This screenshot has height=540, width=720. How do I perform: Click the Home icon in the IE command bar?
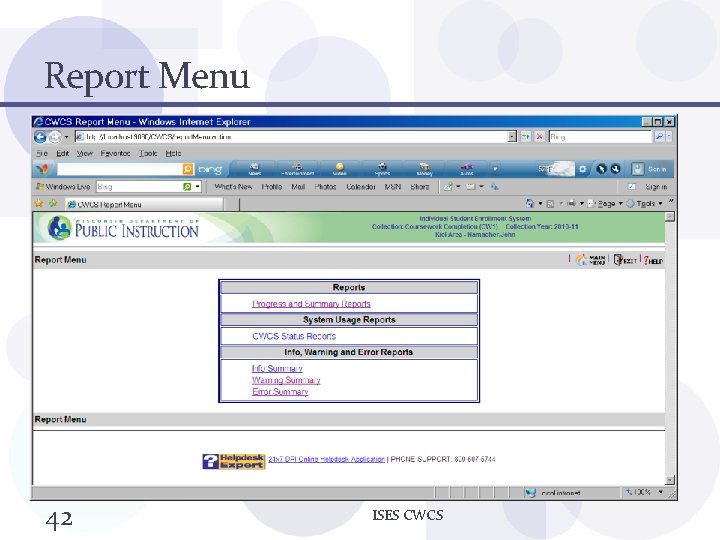[x=529, y=203]
